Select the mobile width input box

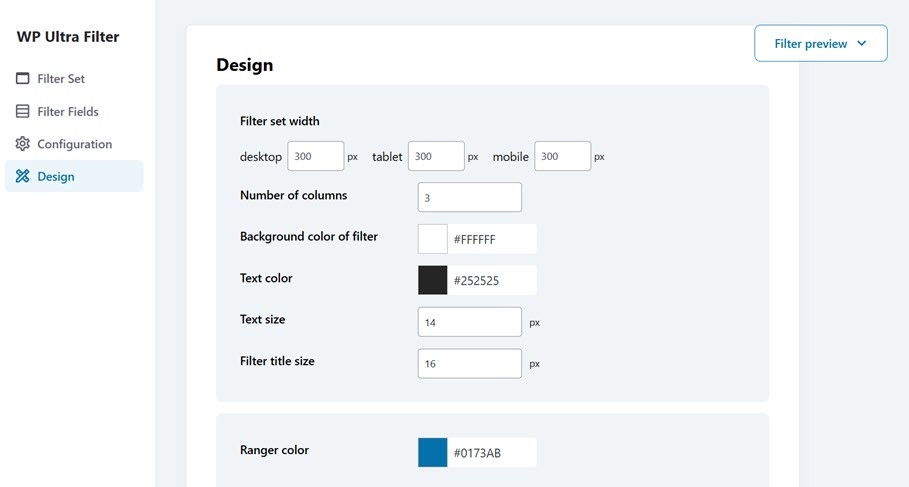(x=562, y=157)
